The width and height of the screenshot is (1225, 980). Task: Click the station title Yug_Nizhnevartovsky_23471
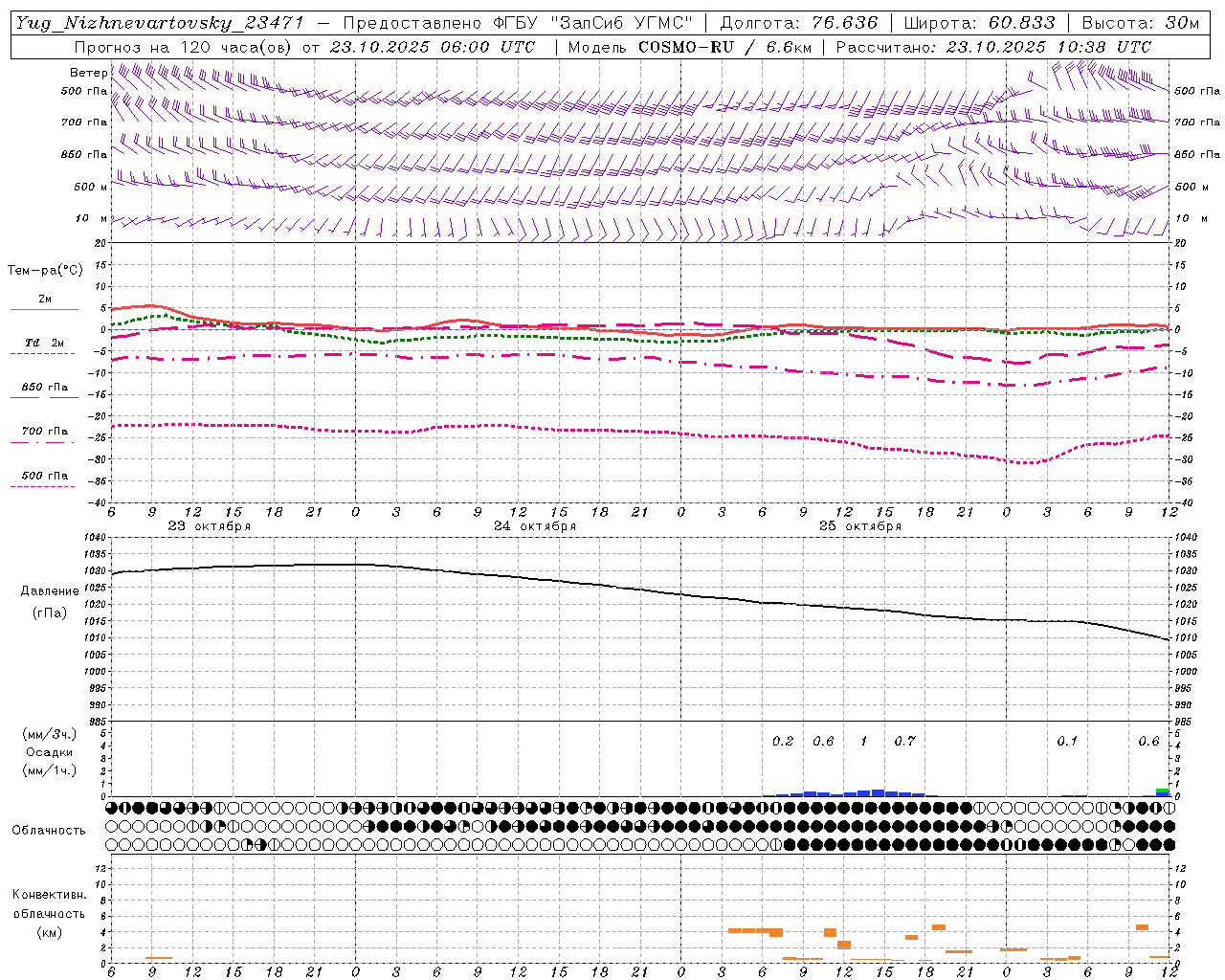(x=160, y=23)
